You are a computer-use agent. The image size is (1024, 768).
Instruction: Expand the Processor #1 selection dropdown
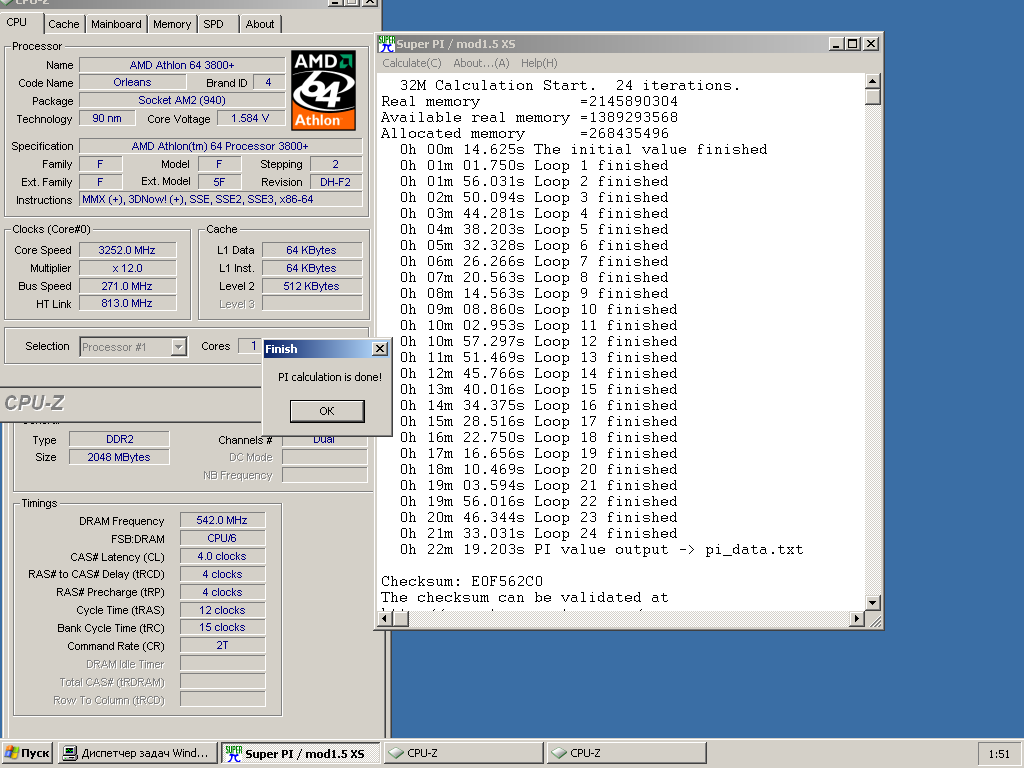click(179, 347)
